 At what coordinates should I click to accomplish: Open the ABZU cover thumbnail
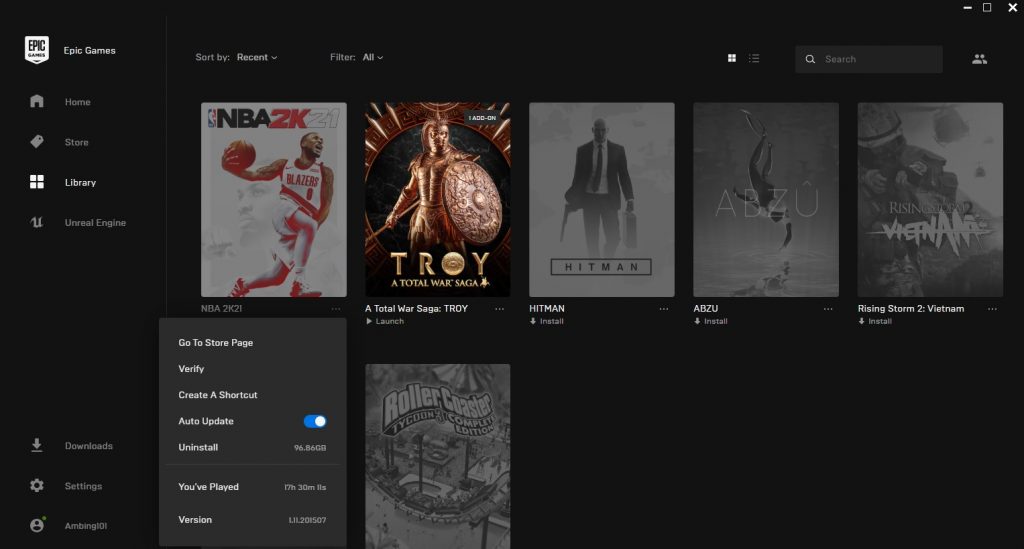(x=766, y=200)
